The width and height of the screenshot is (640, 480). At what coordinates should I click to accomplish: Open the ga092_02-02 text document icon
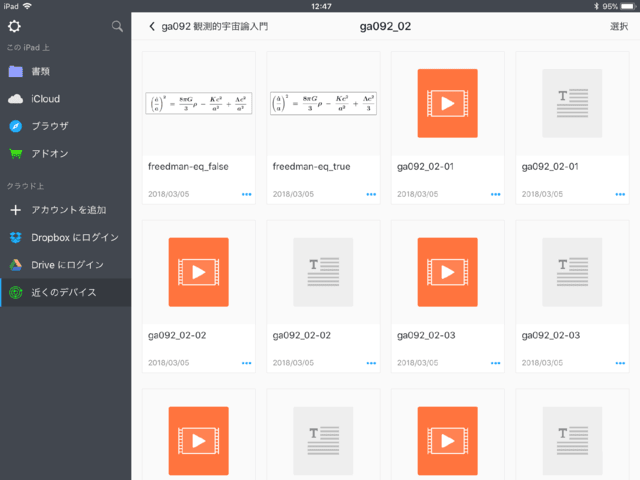pos(323,272)
